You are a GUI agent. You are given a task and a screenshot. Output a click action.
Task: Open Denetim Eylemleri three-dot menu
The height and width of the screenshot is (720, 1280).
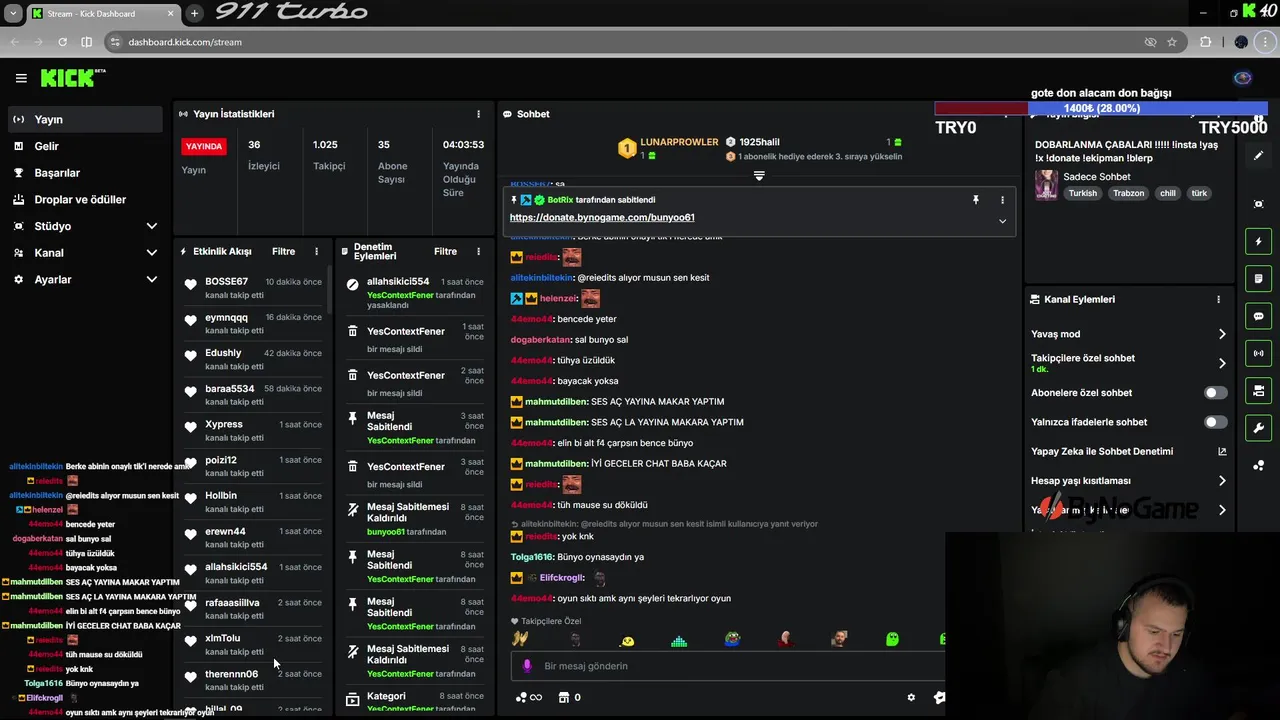(x=478, y=252)
